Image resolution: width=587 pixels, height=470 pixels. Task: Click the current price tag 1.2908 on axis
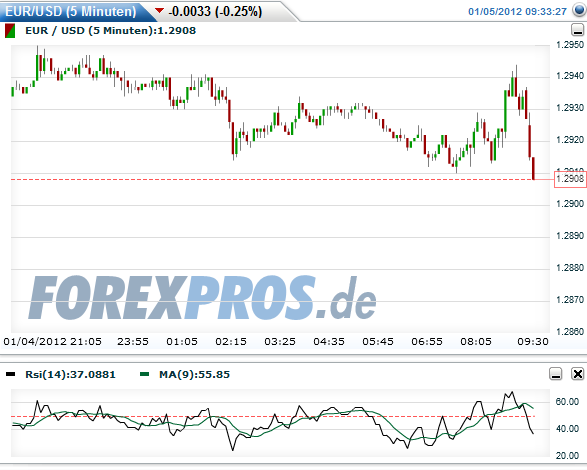coord(570,179)
